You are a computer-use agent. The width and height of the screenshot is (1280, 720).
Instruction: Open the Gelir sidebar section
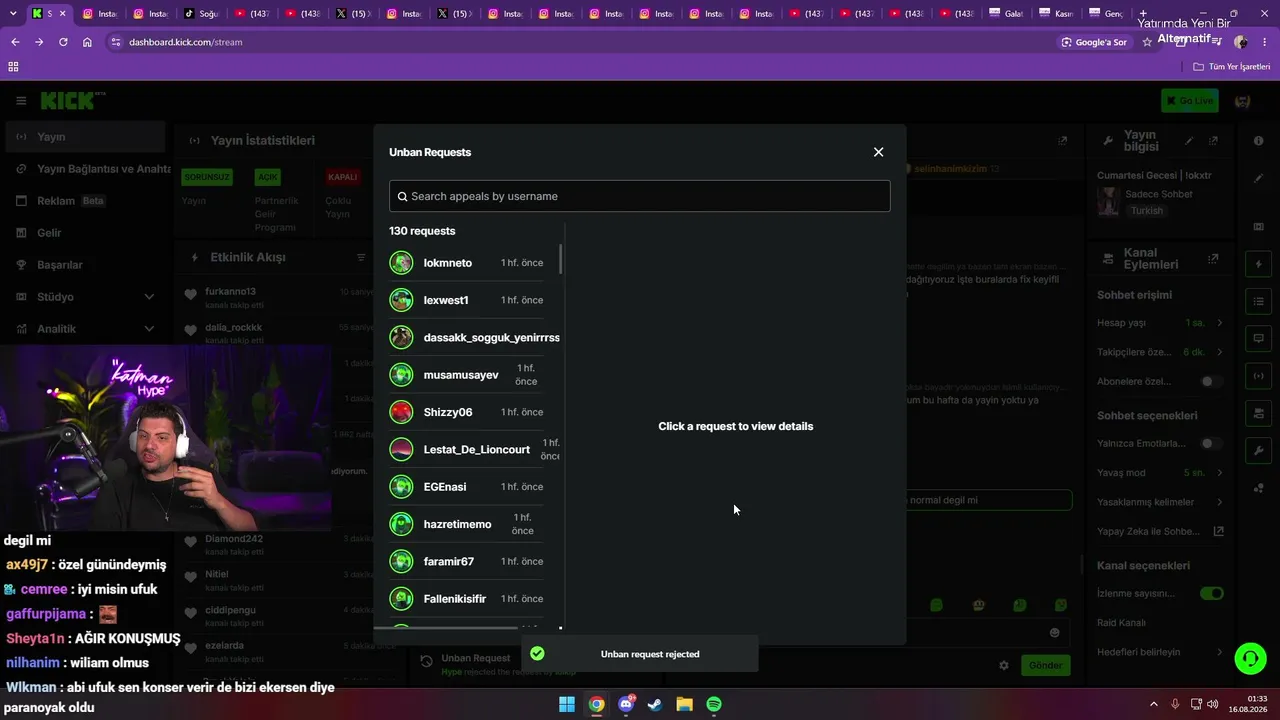click(85, 233)
